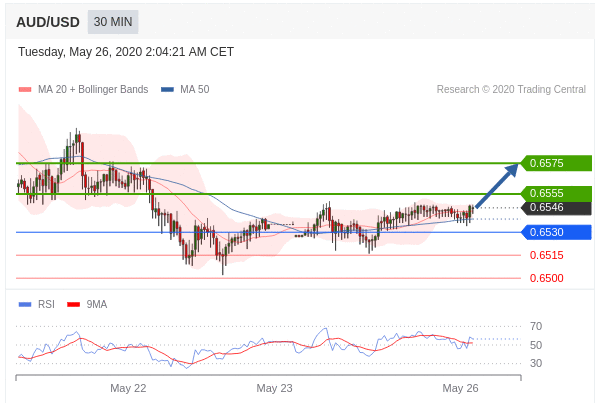601x413 pixels.
Task: Click the May 23 date axis label
Action: coord(274,388)
